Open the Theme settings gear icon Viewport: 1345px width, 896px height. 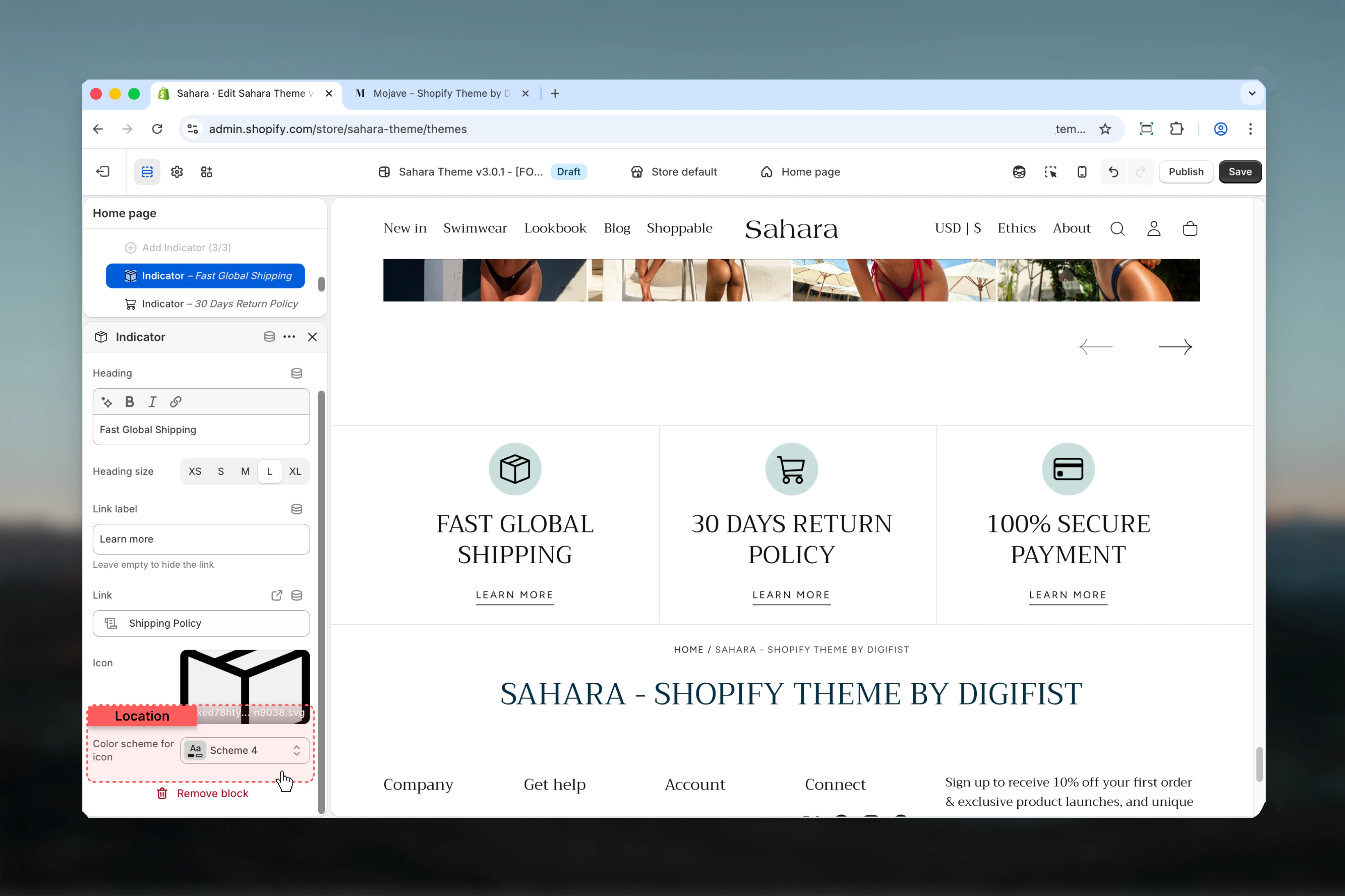(177, 172)
